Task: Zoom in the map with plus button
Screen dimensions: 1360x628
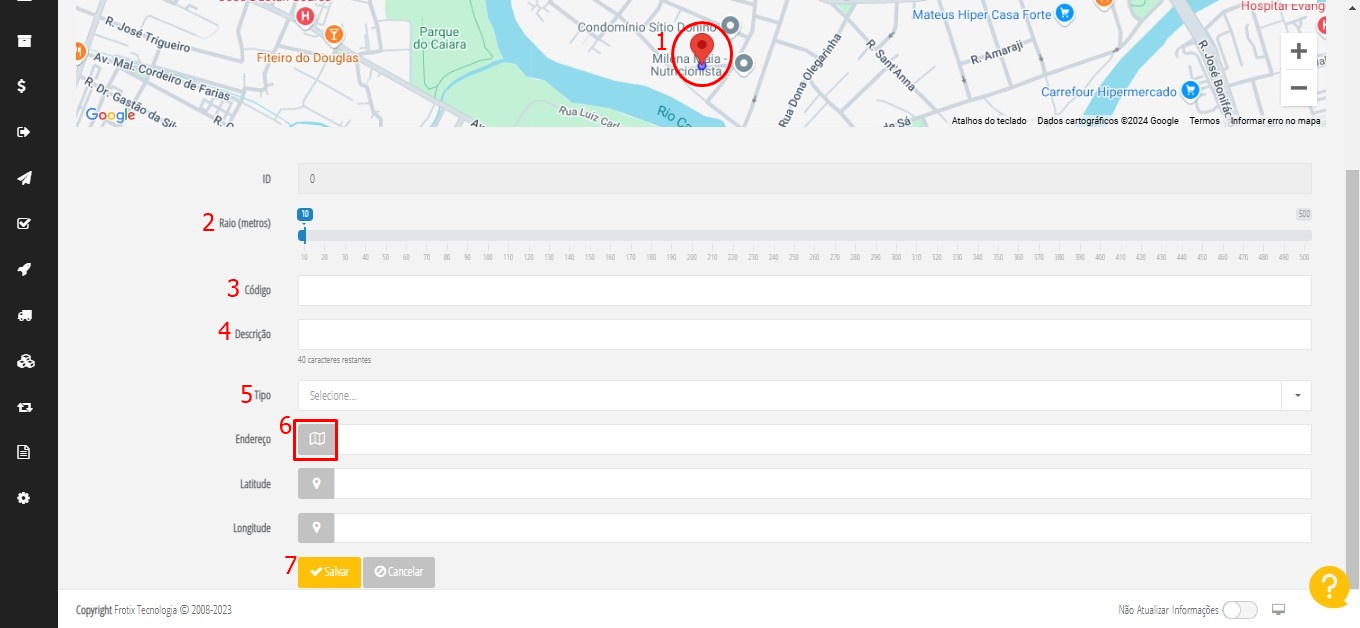Action: point(1298,51)
